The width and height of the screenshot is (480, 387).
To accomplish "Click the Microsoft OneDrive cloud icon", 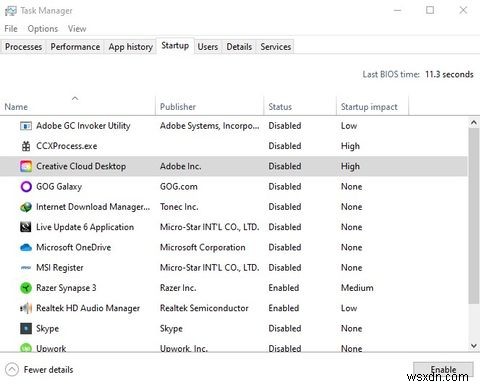I will click(26, 248).
